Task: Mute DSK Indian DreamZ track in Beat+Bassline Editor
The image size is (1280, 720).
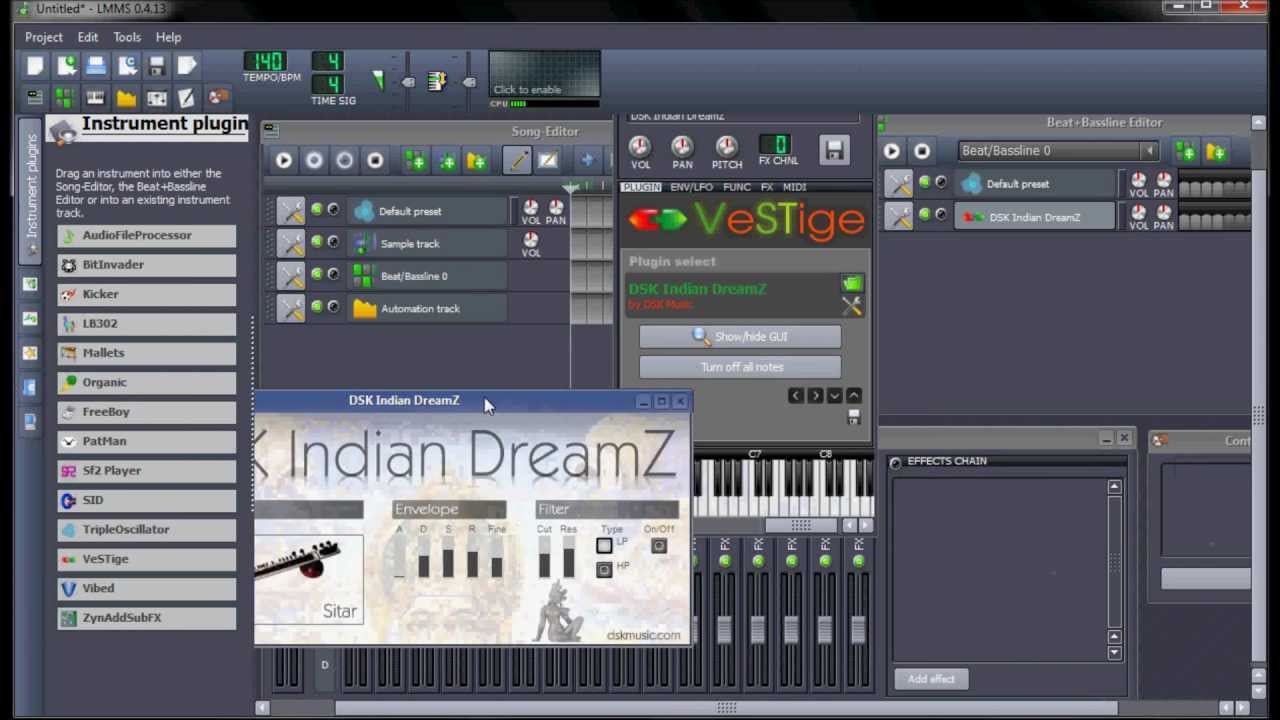Action: click(x=925, y=215)
